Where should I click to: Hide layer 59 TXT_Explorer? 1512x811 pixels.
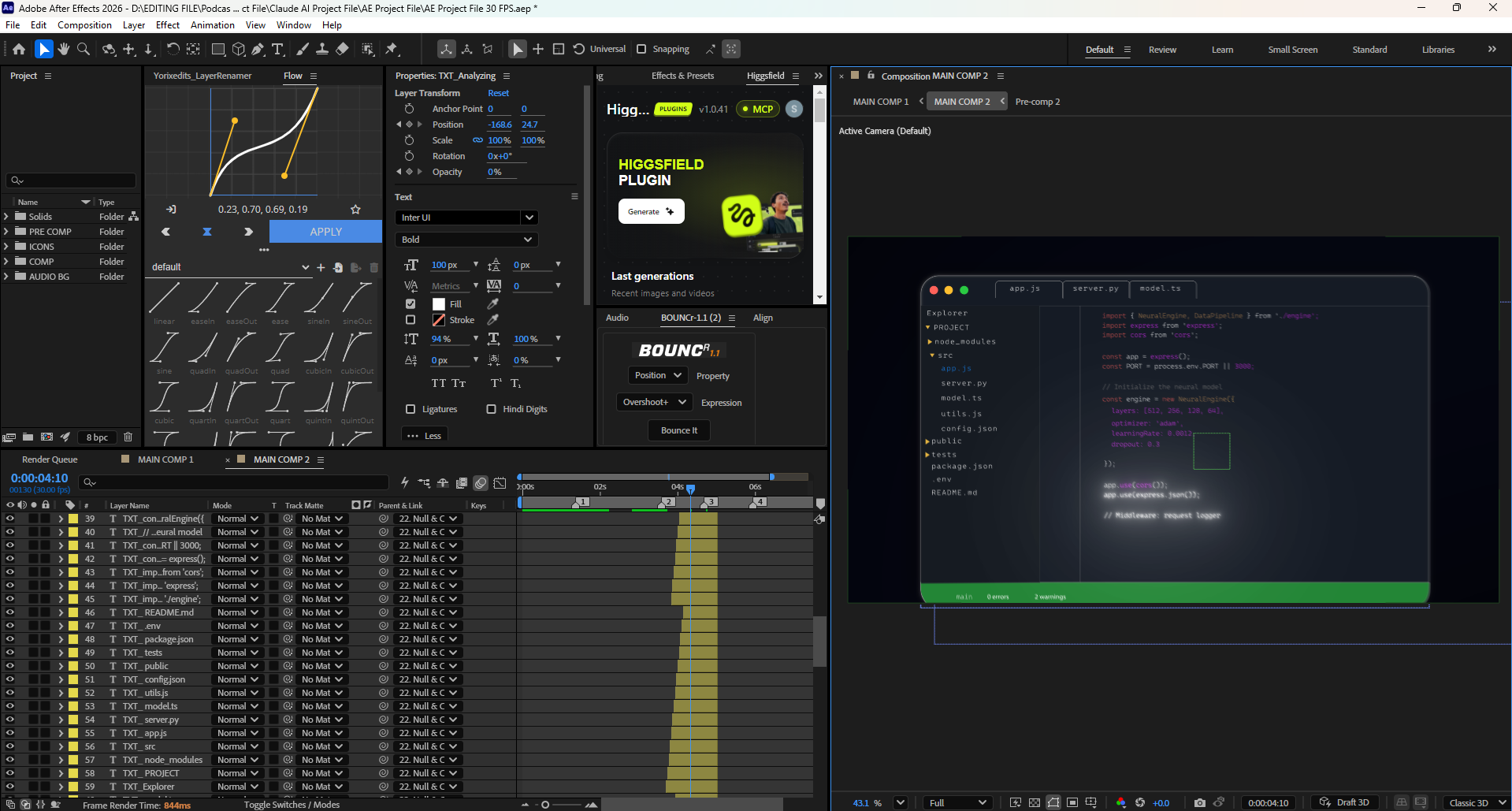click(x=9, y=787)
